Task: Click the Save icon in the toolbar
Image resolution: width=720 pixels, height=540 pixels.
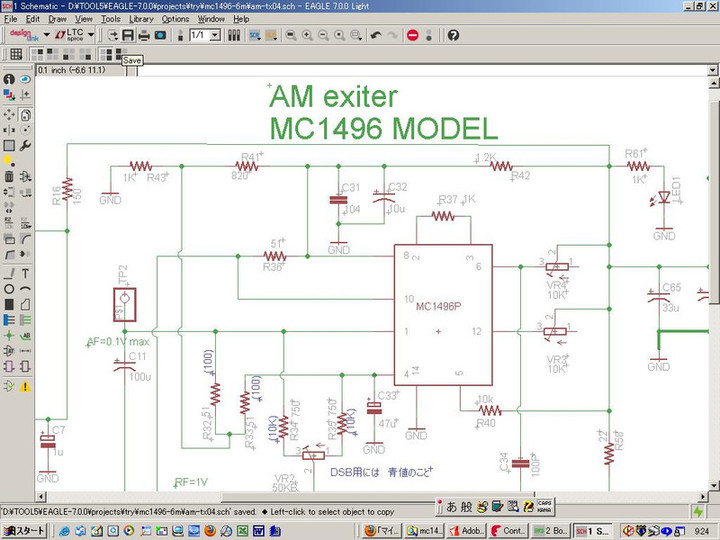Action: click(129, 35)
